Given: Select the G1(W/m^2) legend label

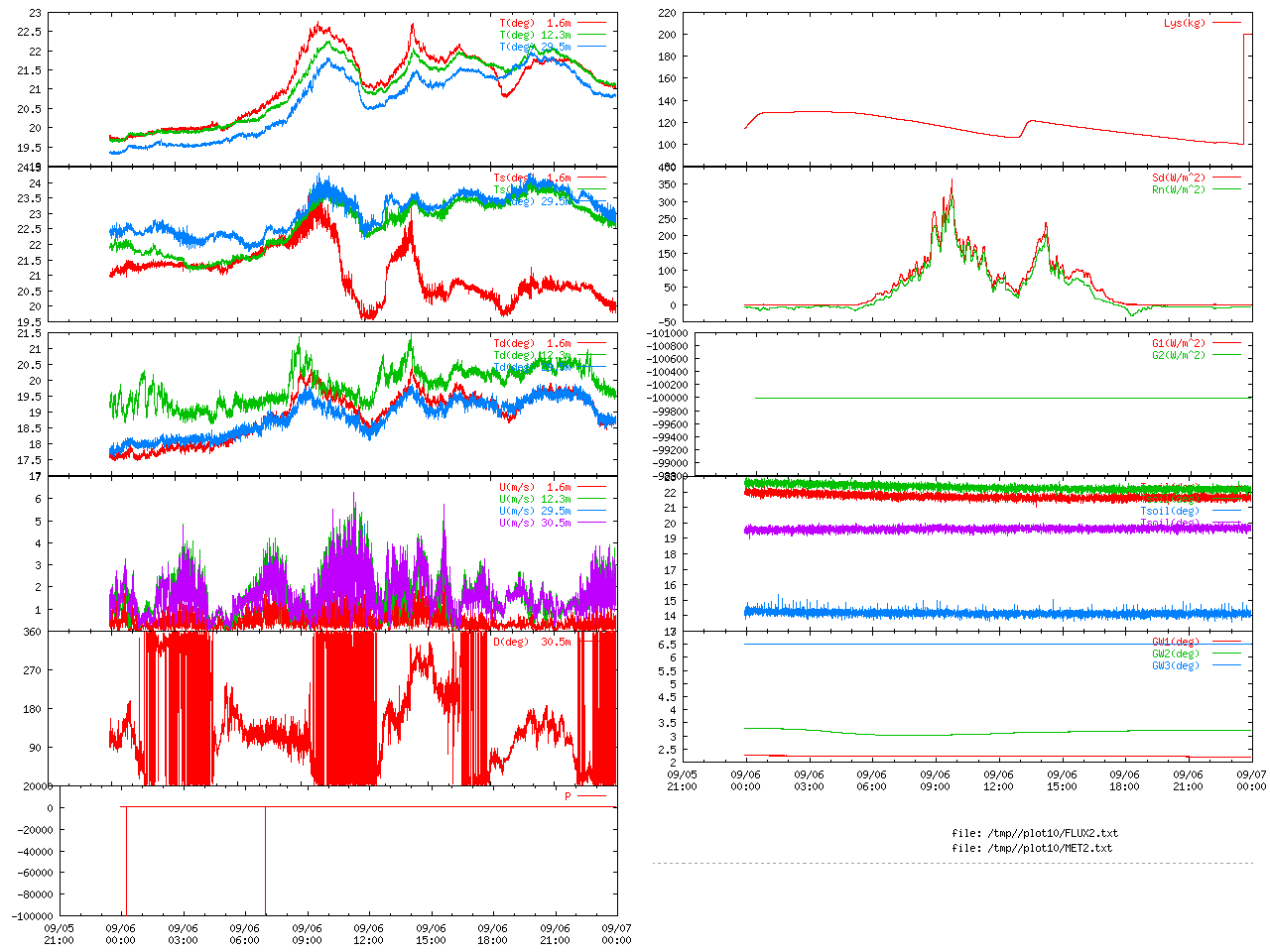Looking at the screenshot, I should click(x=1178, y=343).
